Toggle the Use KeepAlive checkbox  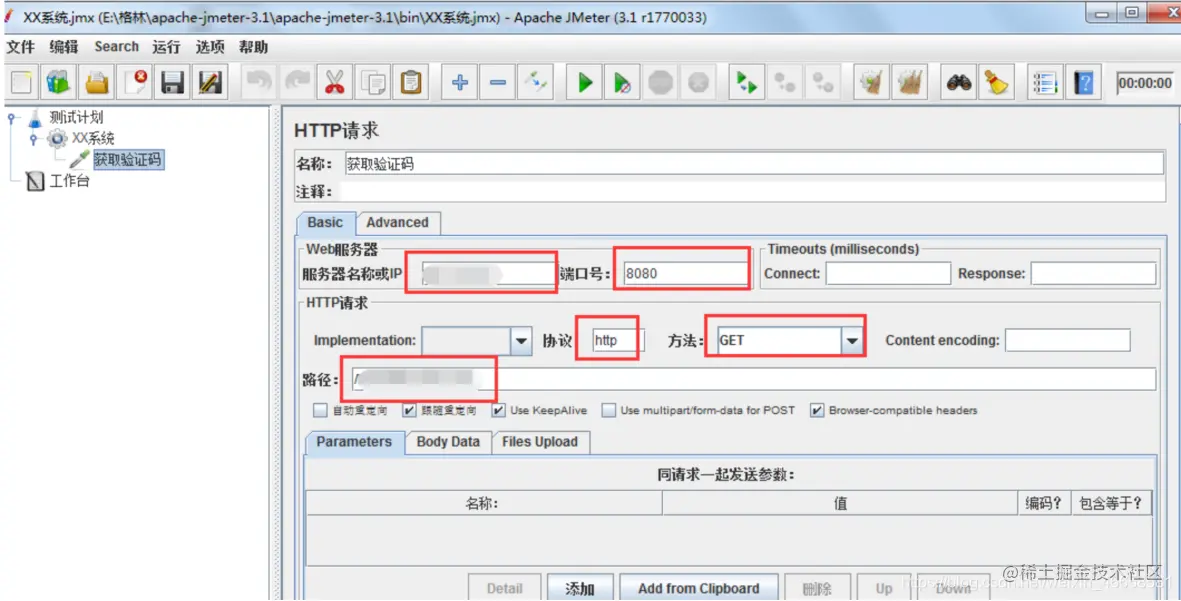point(498,410)
